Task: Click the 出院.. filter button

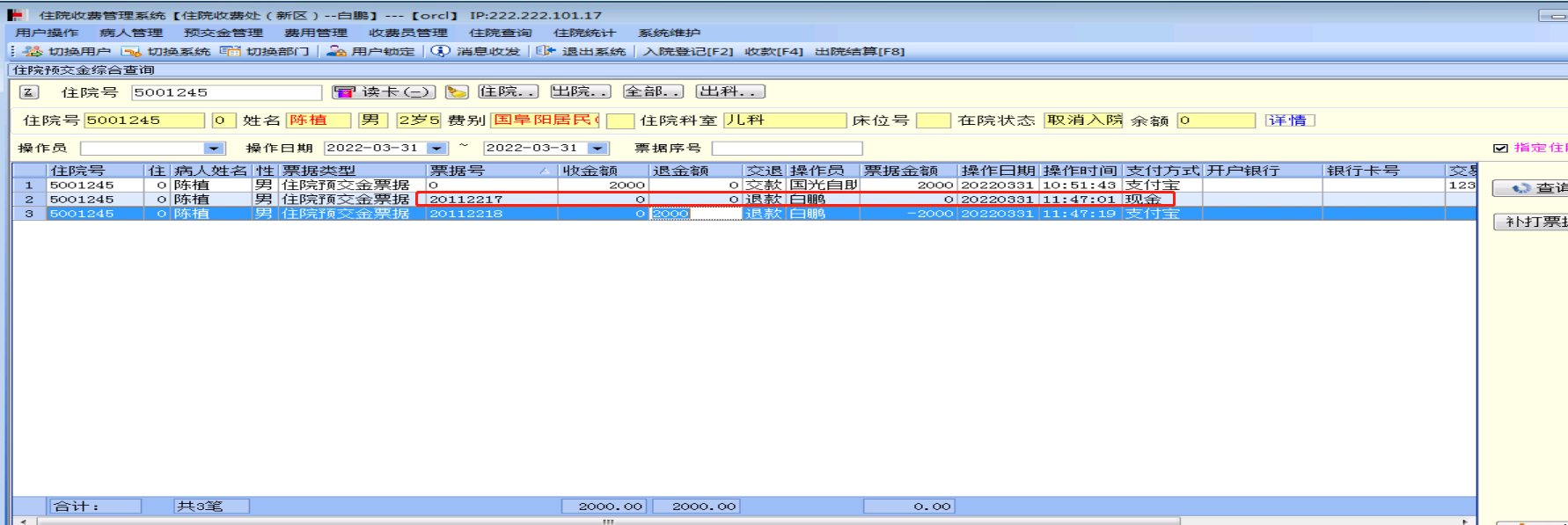Action: (x=580, y=91)
